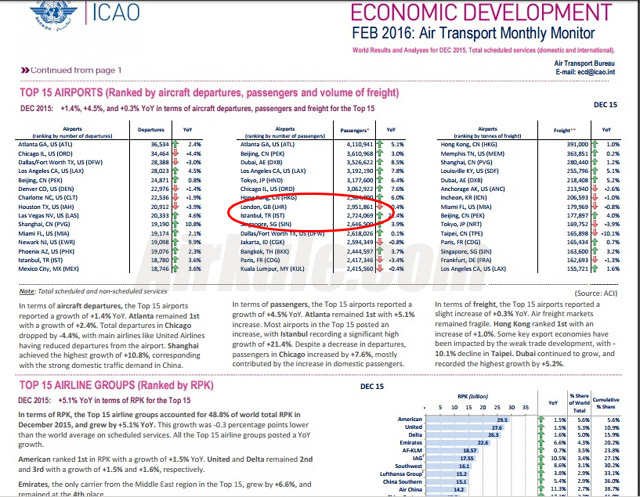
Task: Click the Lufthansa Group label in chart
Action: [x=400, y=474]
